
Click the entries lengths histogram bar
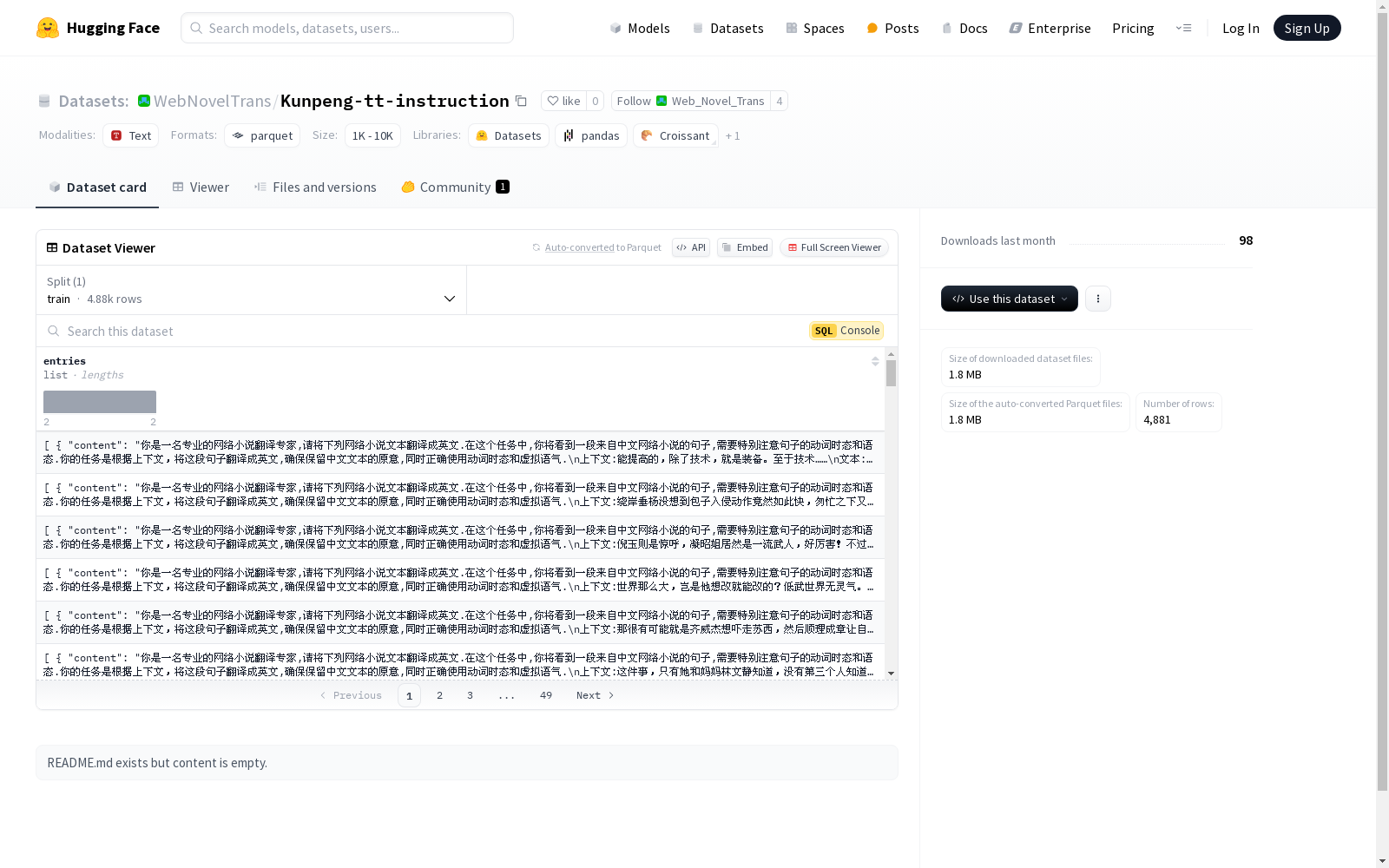click(x=100, y=402)
